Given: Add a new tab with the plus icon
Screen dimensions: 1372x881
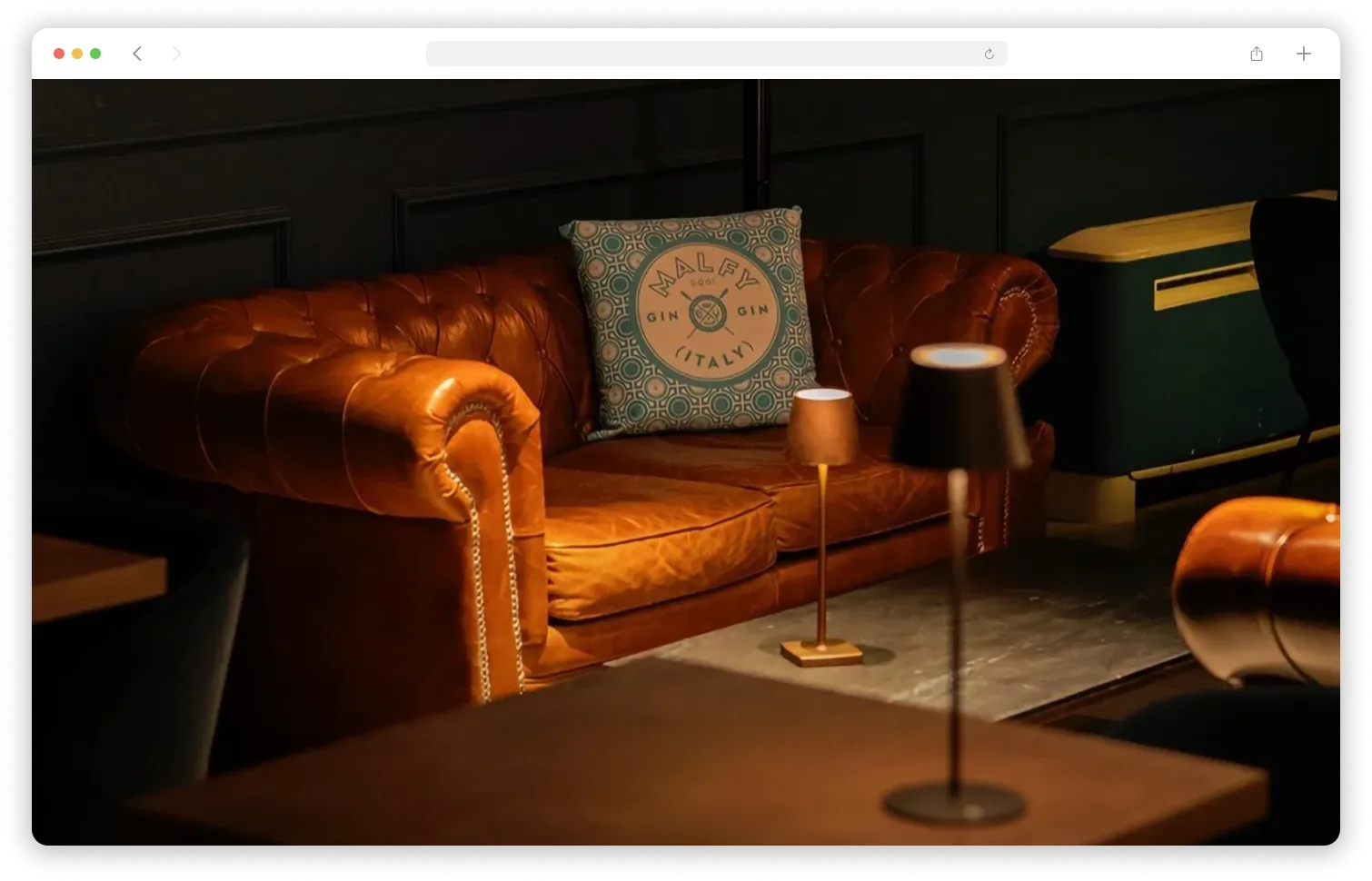Looking at the screenshot, I should point(1303,54).
